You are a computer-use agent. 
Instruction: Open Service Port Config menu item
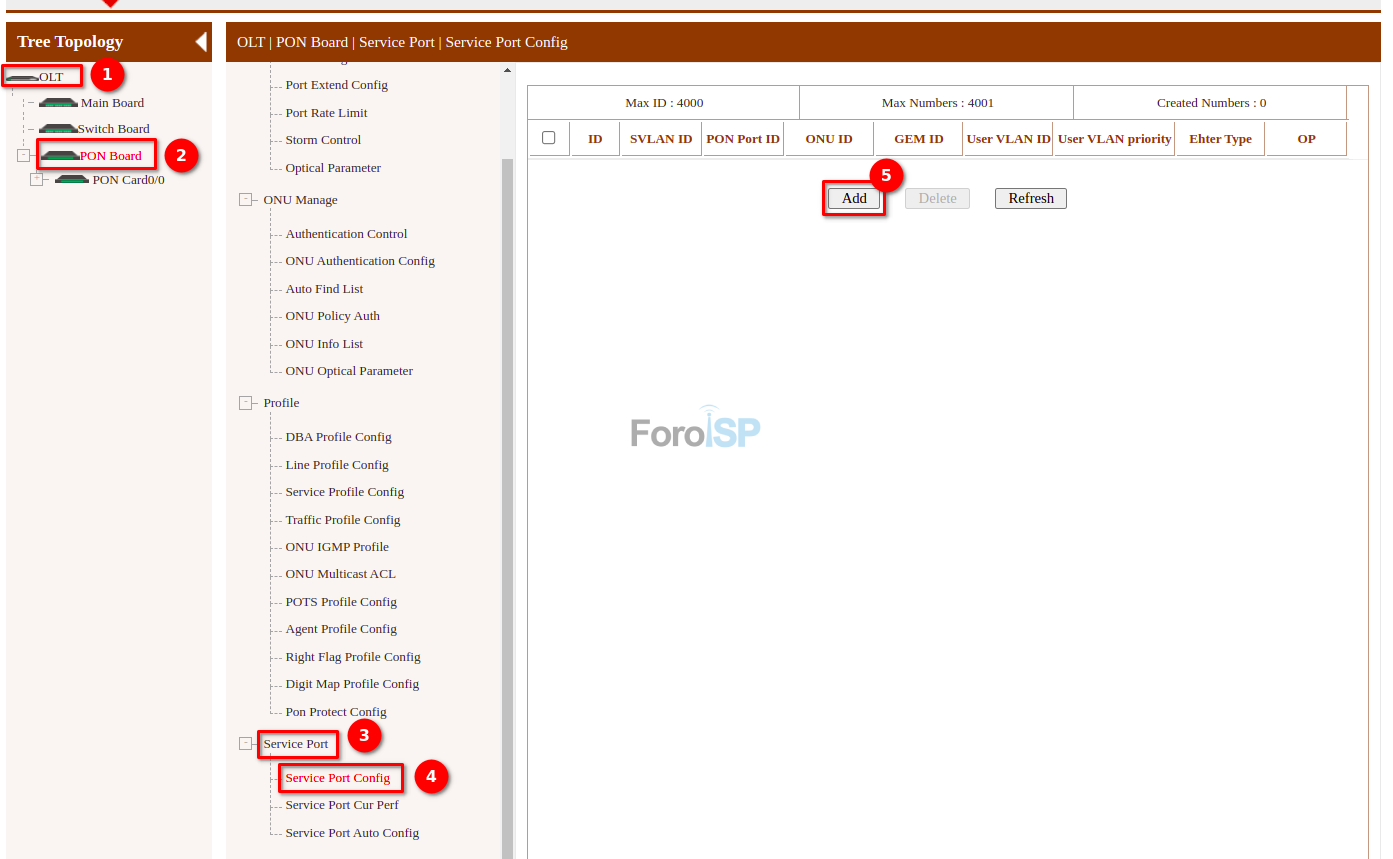pos(337,778)
